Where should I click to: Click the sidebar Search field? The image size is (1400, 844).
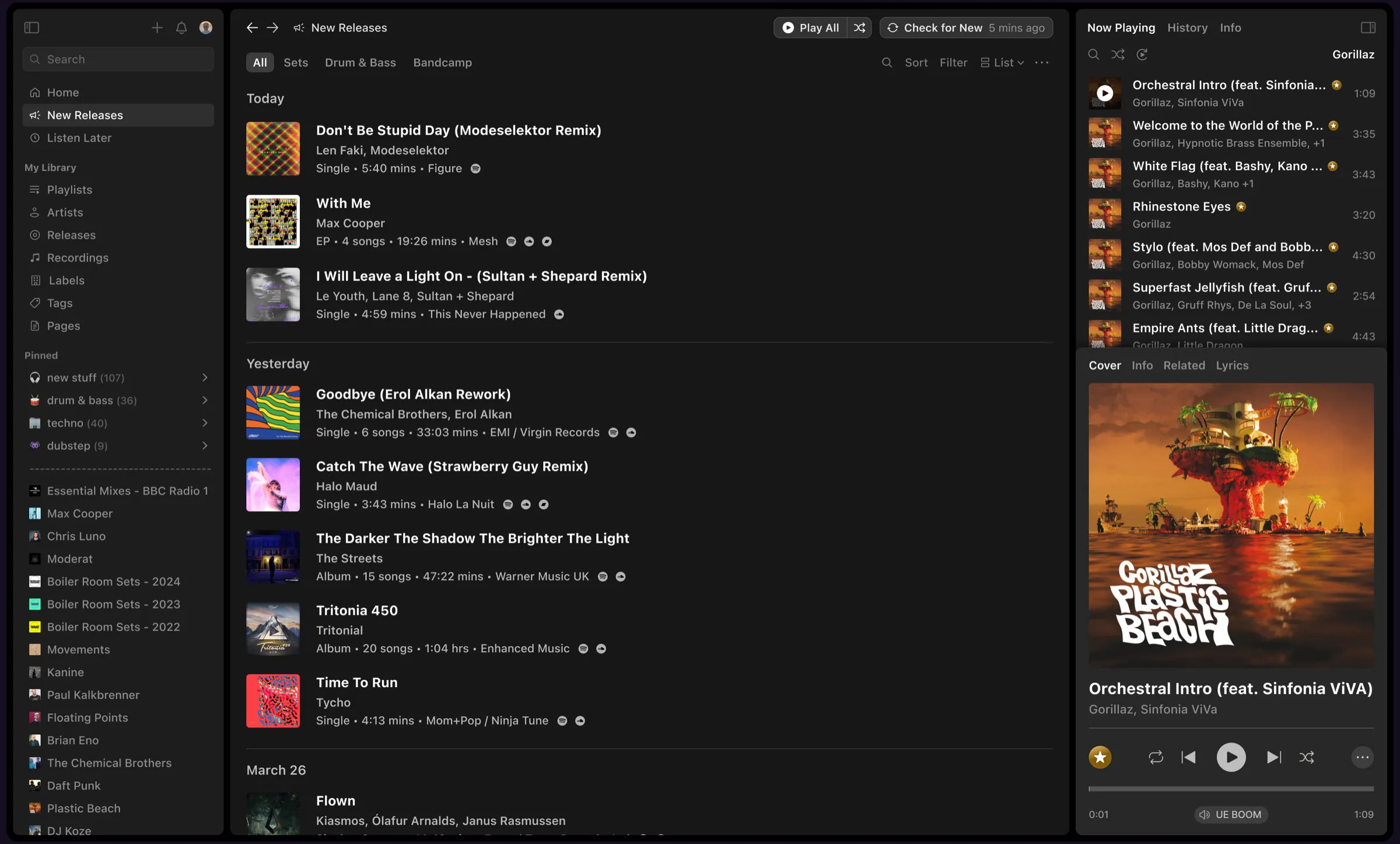click(x=118, y=59)
